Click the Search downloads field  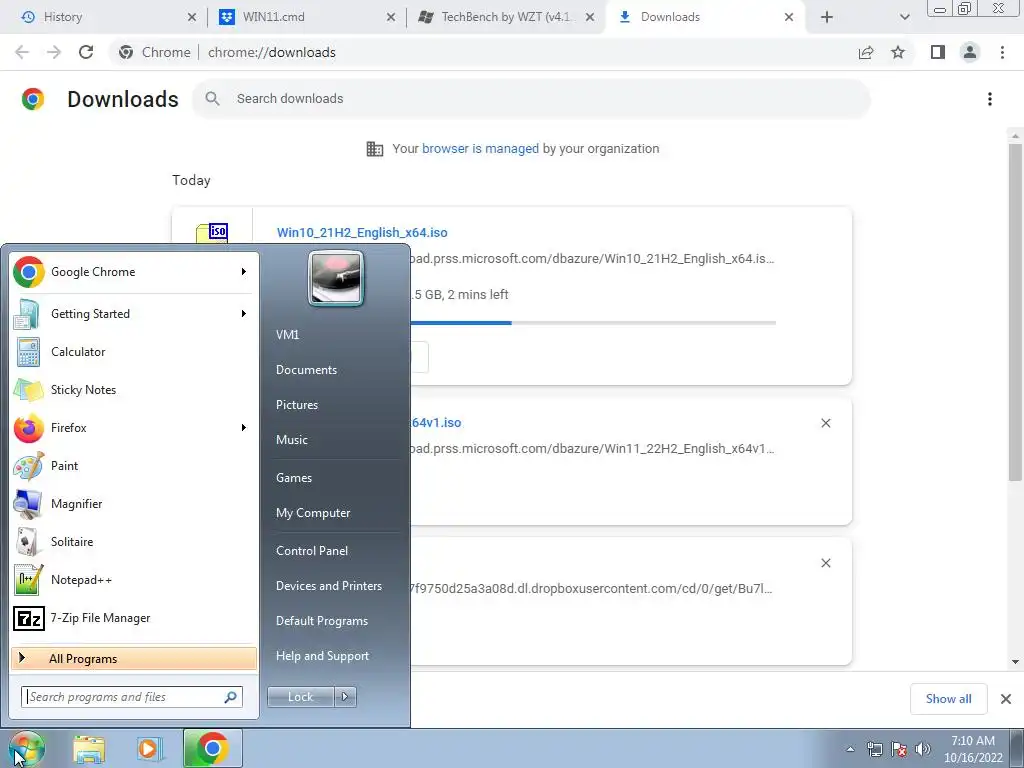(531, 99)
